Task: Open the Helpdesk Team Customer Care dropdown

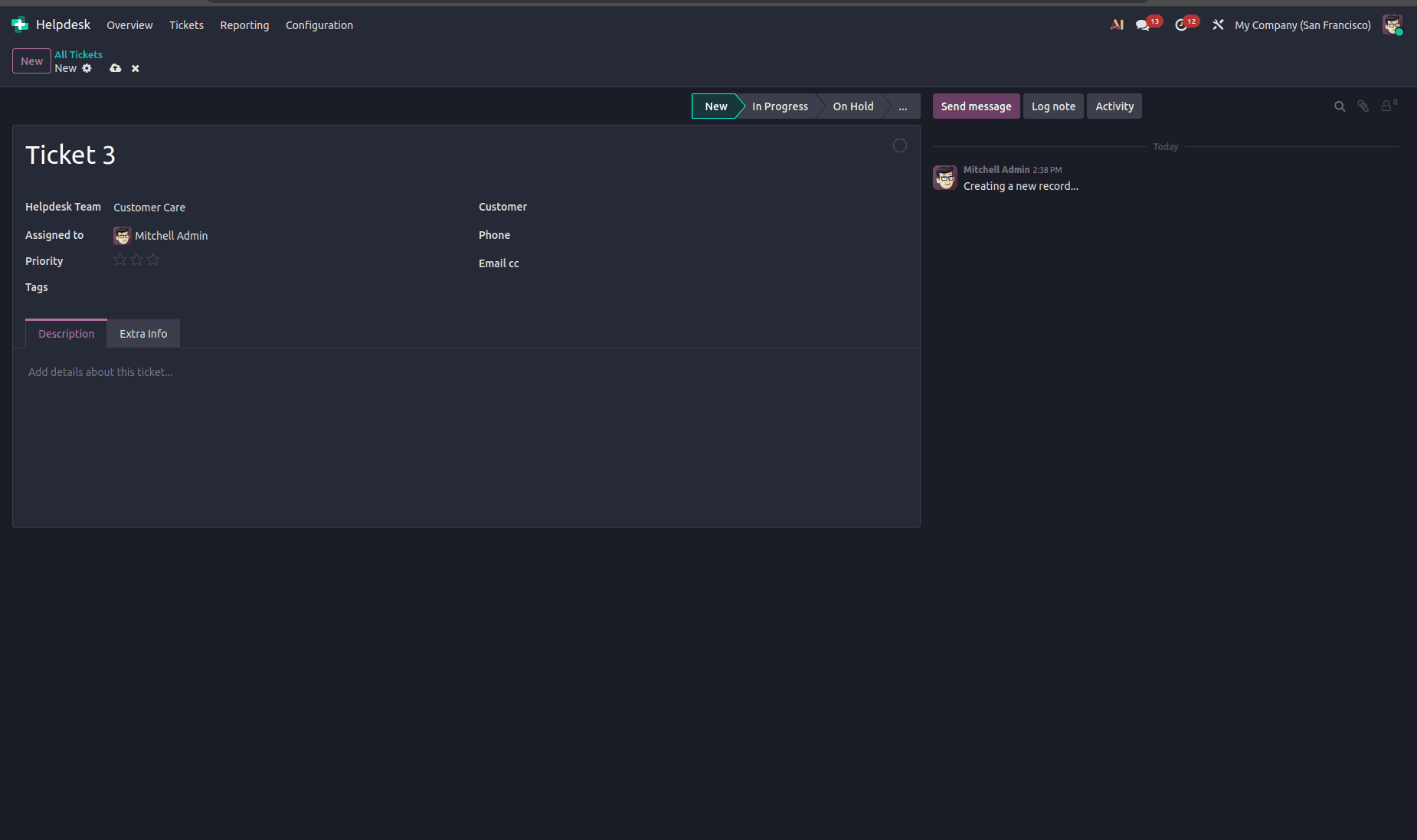Action: click(283, 208)
